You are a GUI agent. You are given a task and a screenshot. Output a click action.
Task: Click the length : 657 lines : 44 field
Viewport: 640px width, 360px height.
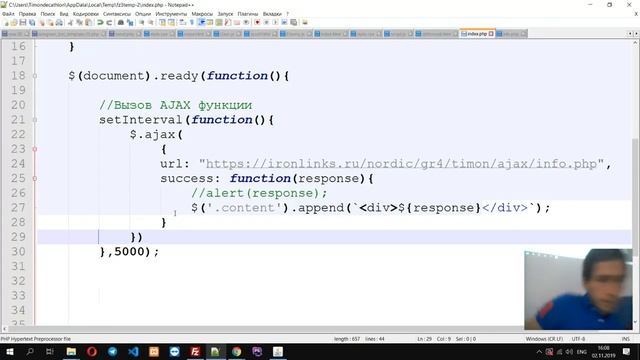pyautogui.click(x=359, y=339)
